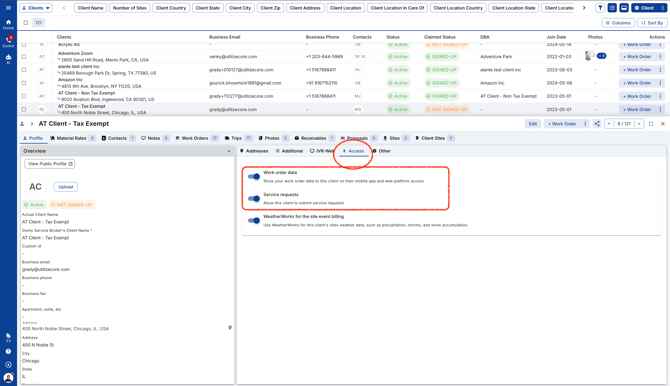Apply the Number of Sites filter chip

tap(129, 8)
